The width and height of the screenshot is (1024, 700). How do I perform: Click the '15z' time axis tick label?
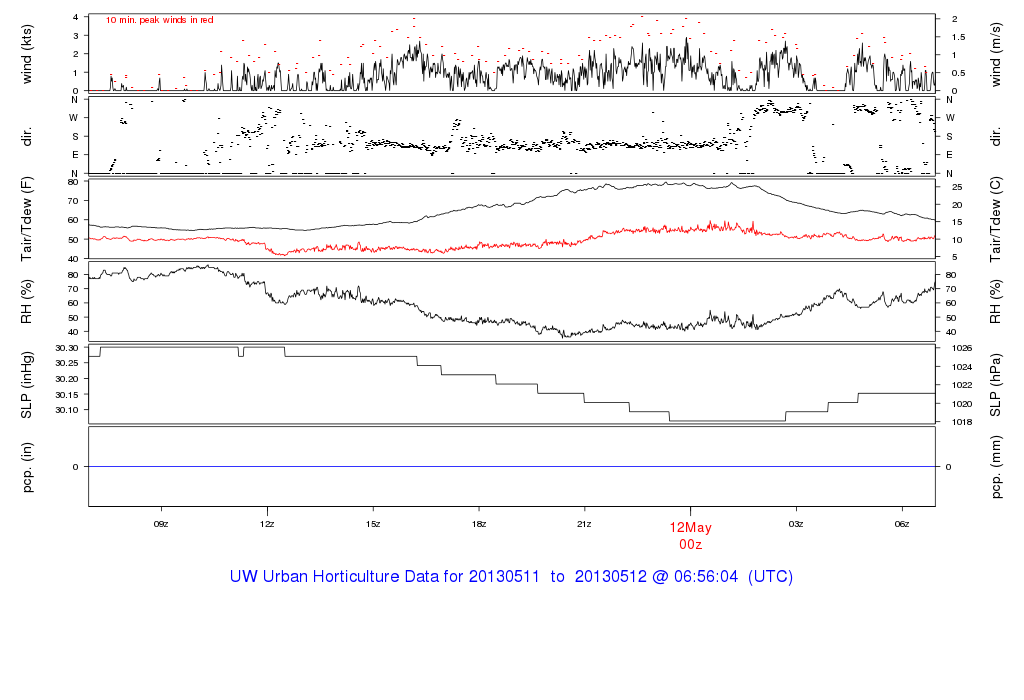(372, 524)
